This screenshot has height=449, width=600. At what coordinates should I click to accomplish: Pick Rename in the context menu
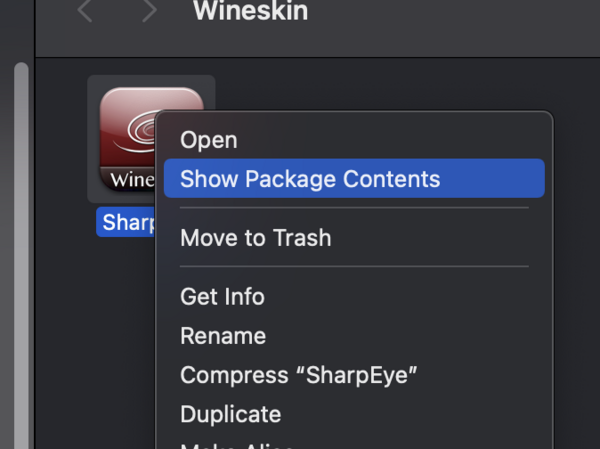tap(222, 336)
